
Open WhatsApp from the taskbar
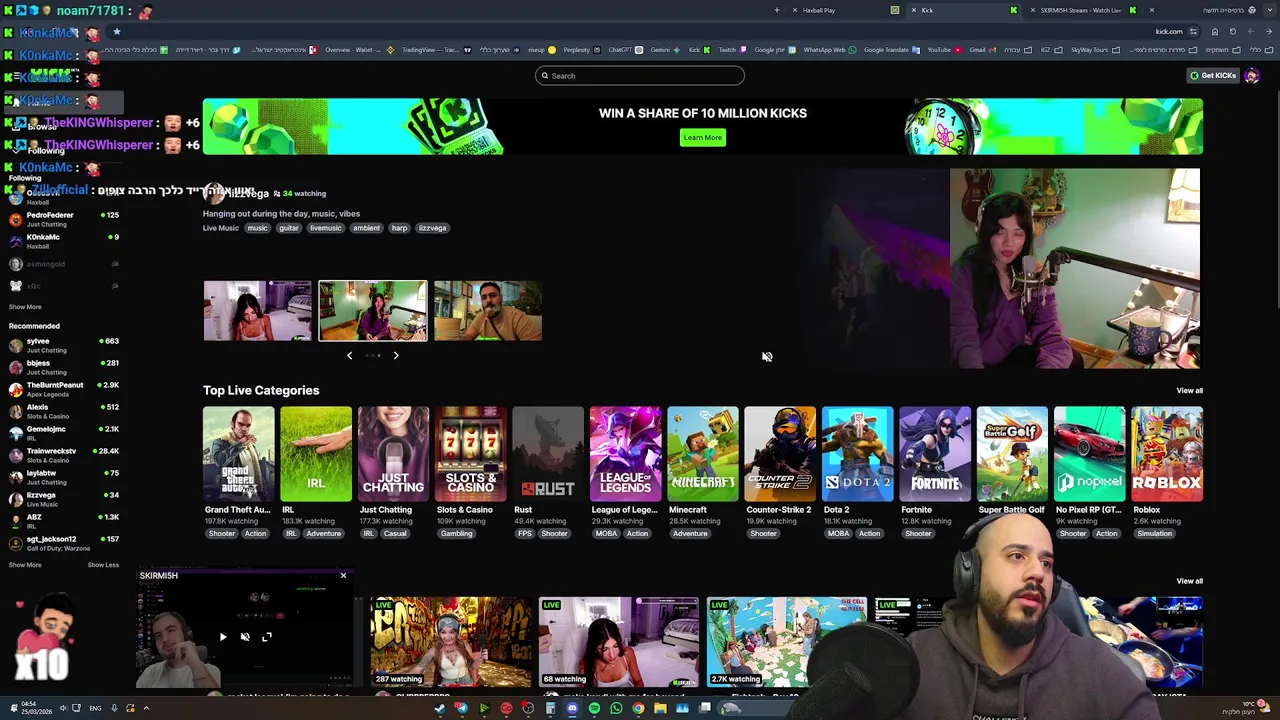click(x=616, y=709)
